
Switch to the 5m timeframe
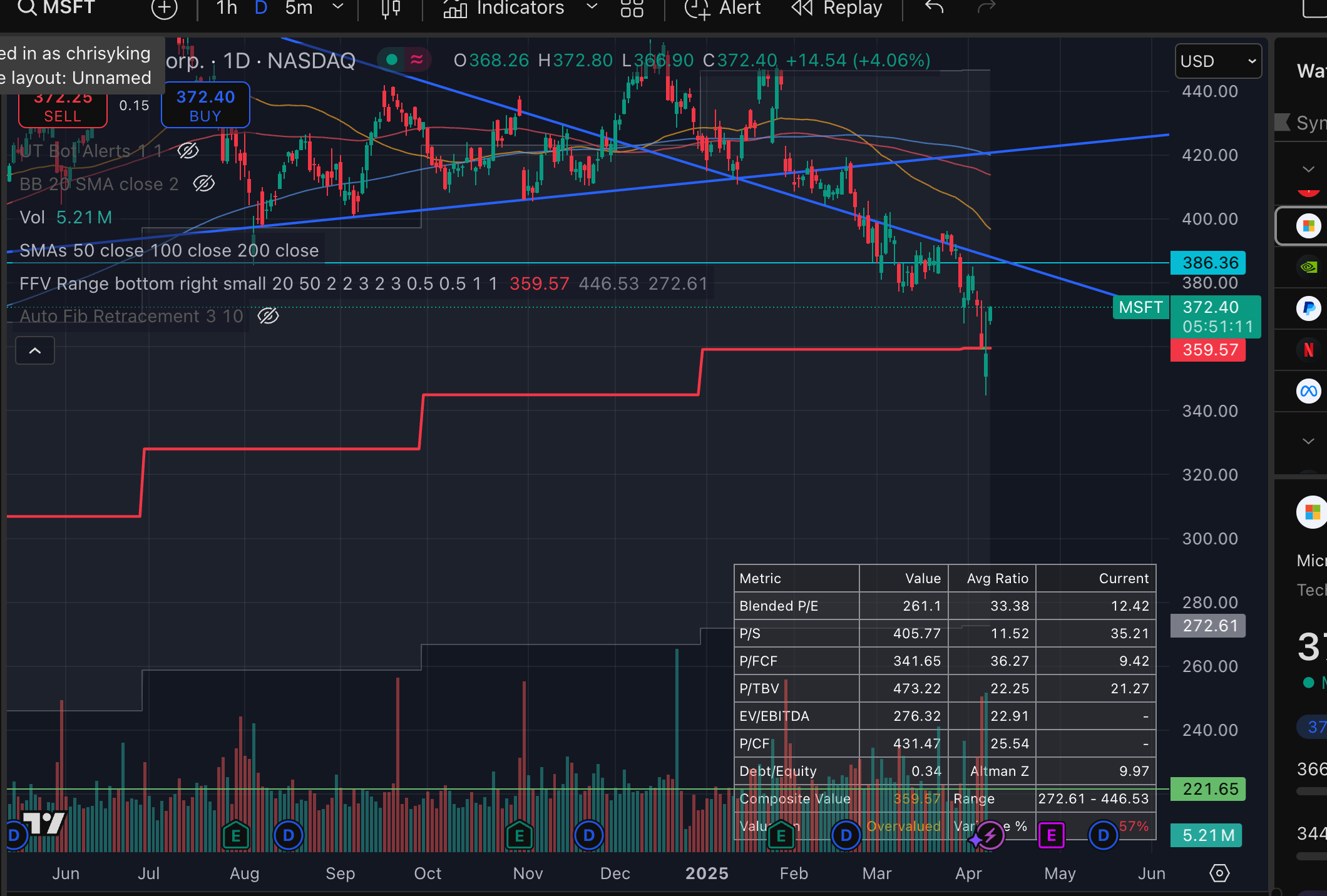tap(299, 8)
